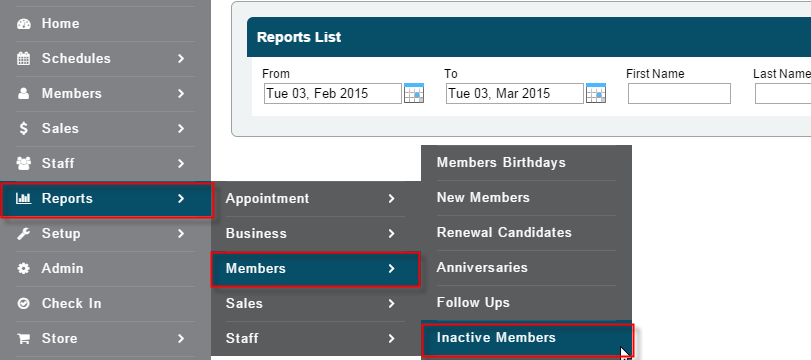Click the First Name input field
Screen dimensions: 811x360
coord(679,94)
